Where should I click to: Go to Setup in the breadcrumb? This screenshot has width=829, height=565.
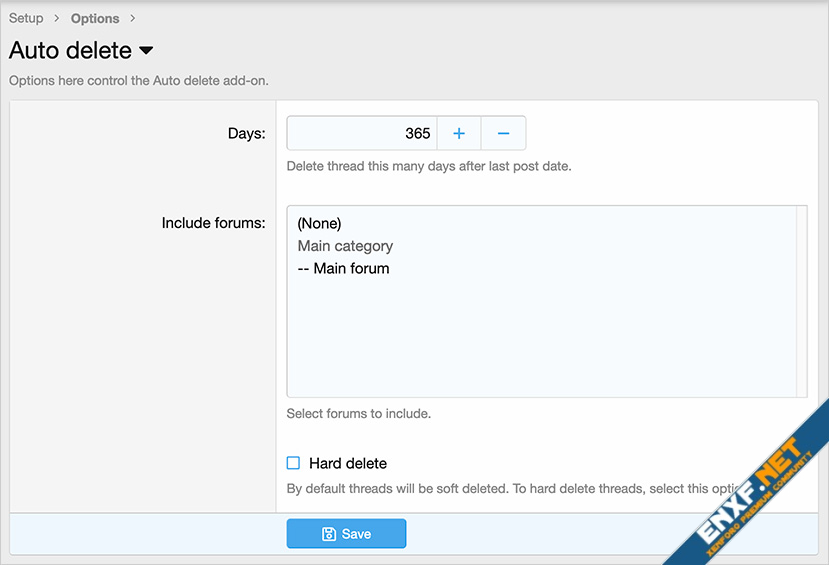tap(26, 18)
